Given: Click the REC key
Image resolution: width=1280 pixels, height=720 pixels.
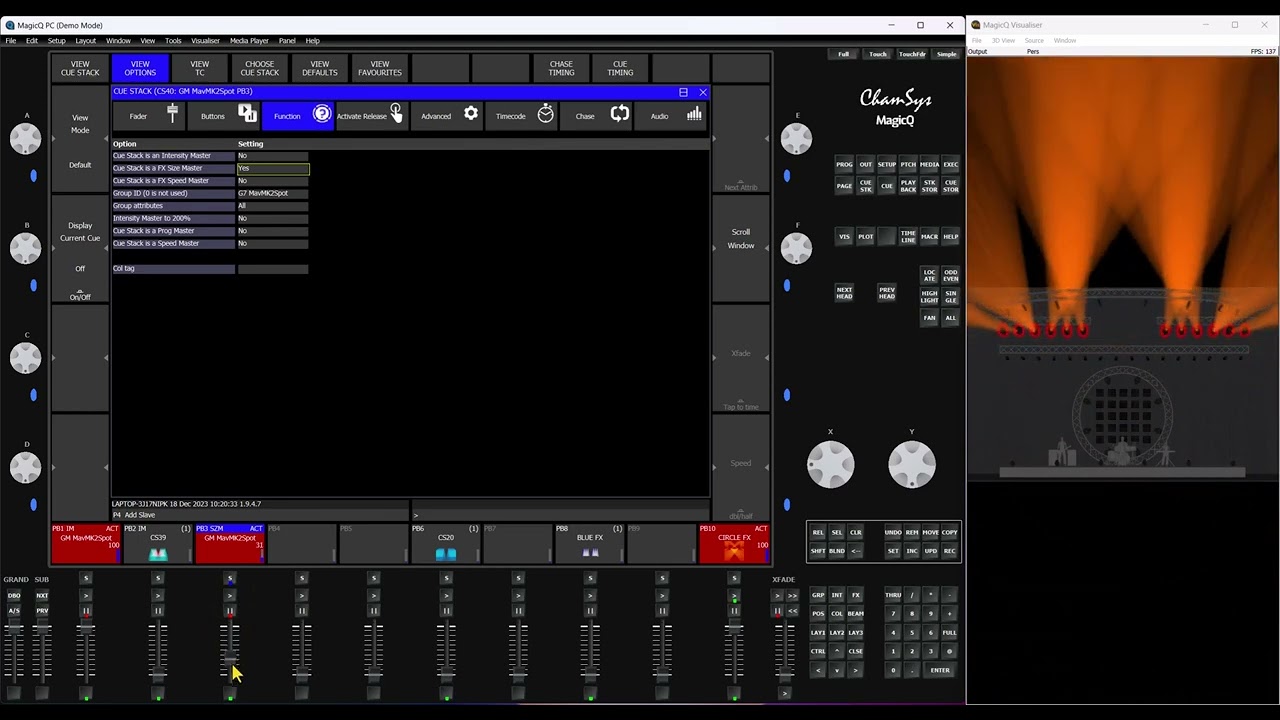Looking at the screenshot, I should point(949,551).
